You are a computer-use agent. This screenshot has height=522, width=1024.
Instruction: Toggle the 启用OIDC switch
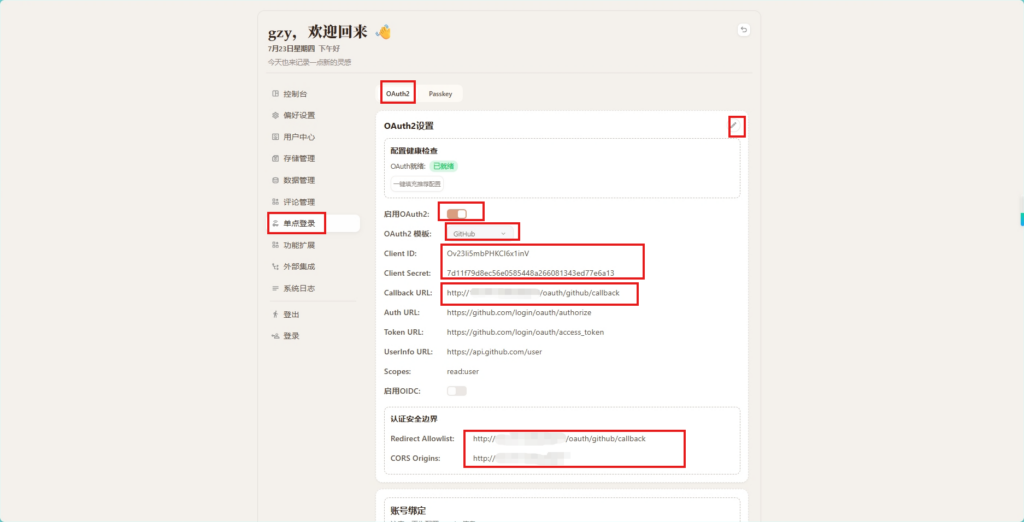pyautogui.click(x=456, y=391)
